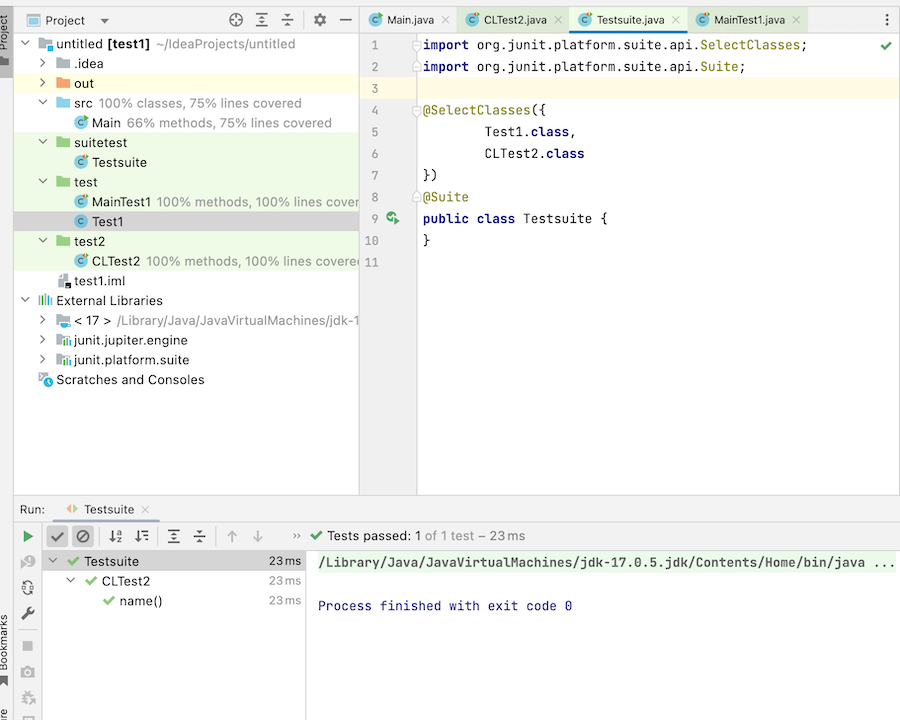Expand the .idea folder
900x720 pixels.
(x=42, y=63)
